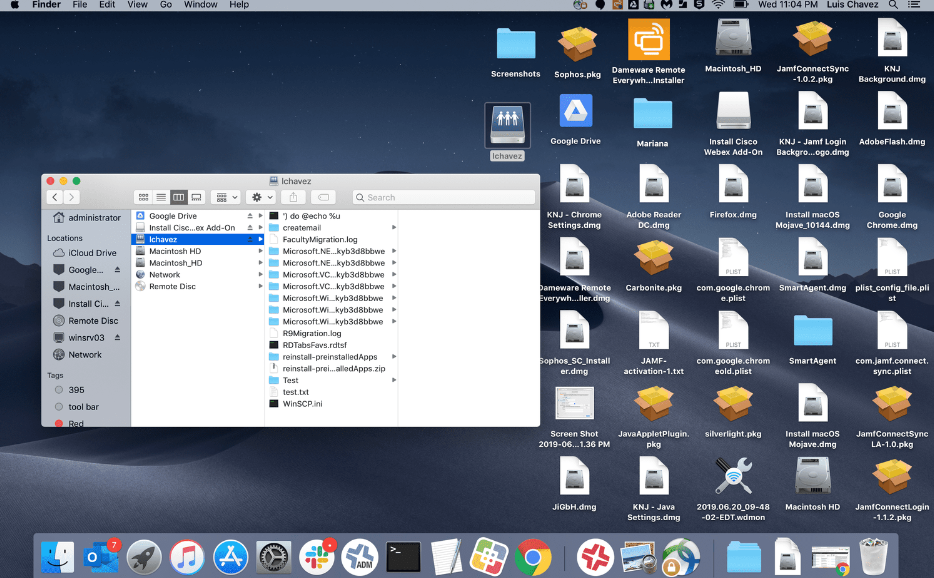
Task: Select Network in sidebar Locations
Action: 77,355
